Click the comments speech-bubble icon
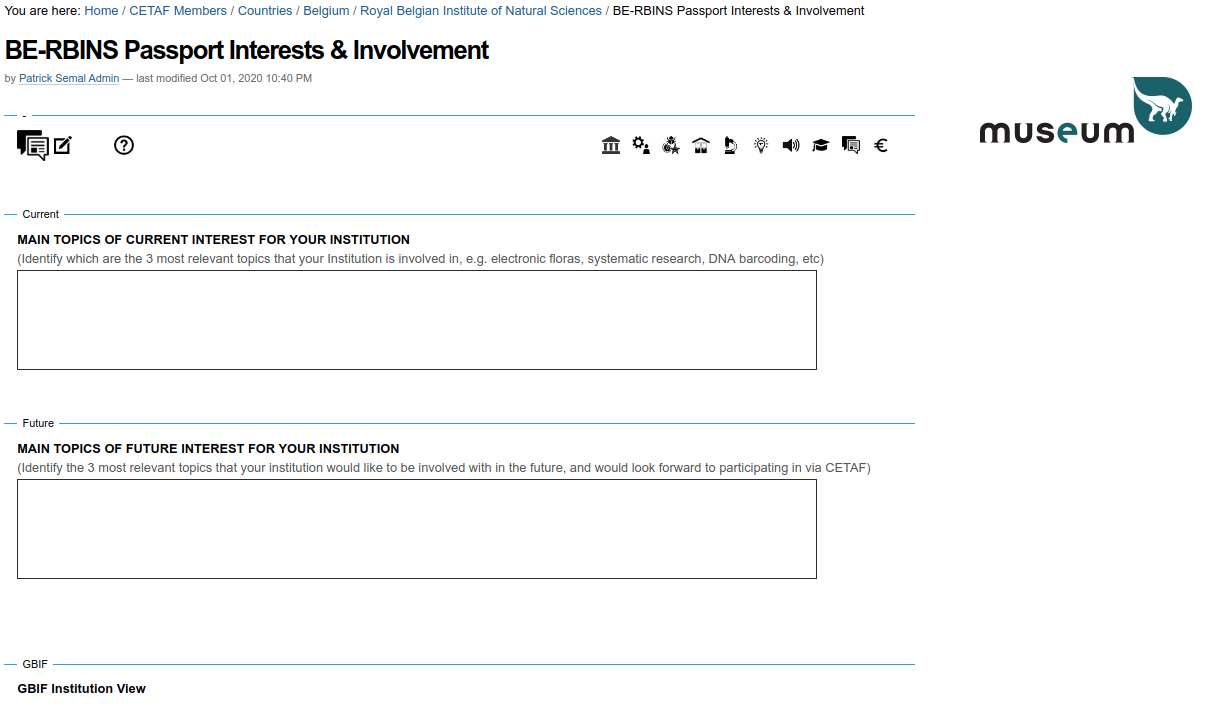Viewport: 1222px width, 727px height. [32, 145]
